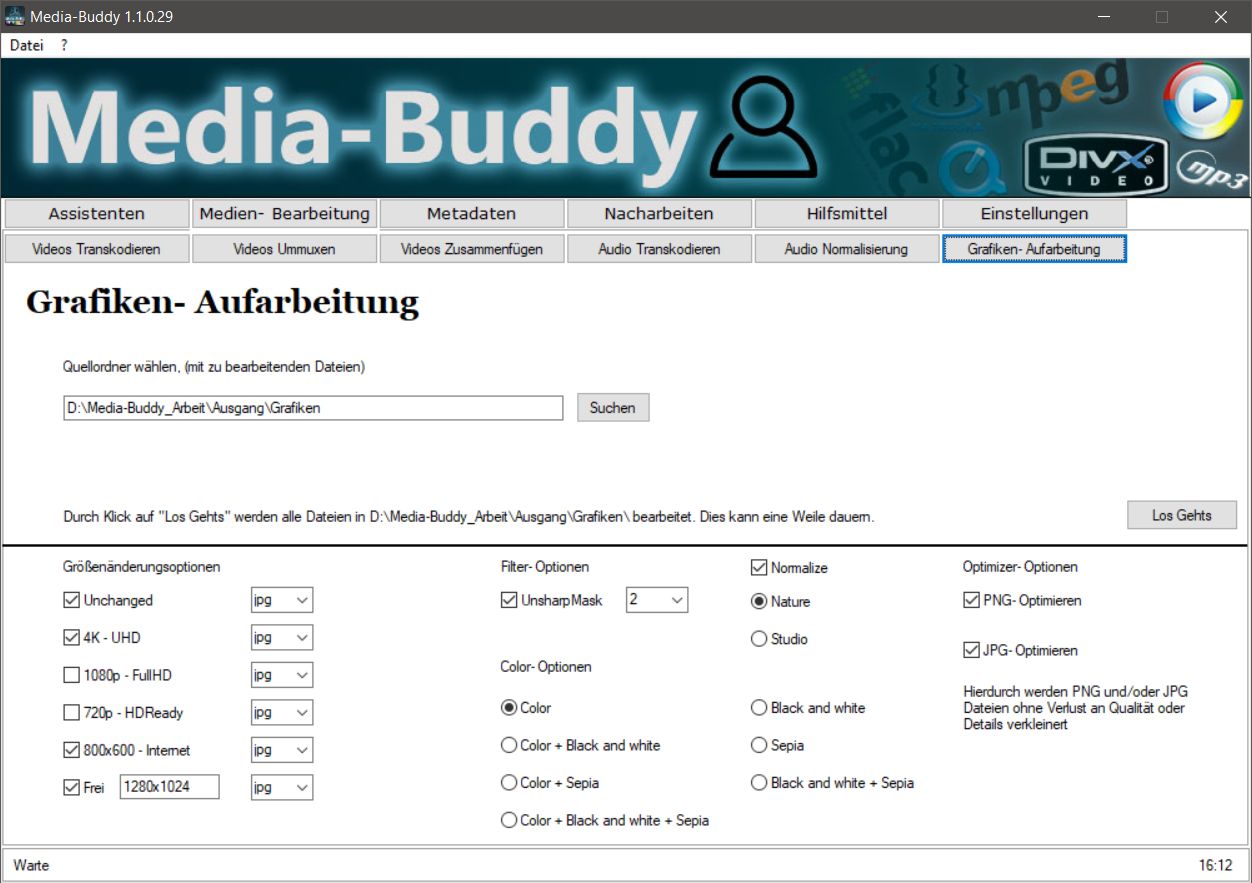Image resolution: width=1252 pixels, height=883 pixels.
Task: Click the Quellordner path input field
Action: pos(313,408)
